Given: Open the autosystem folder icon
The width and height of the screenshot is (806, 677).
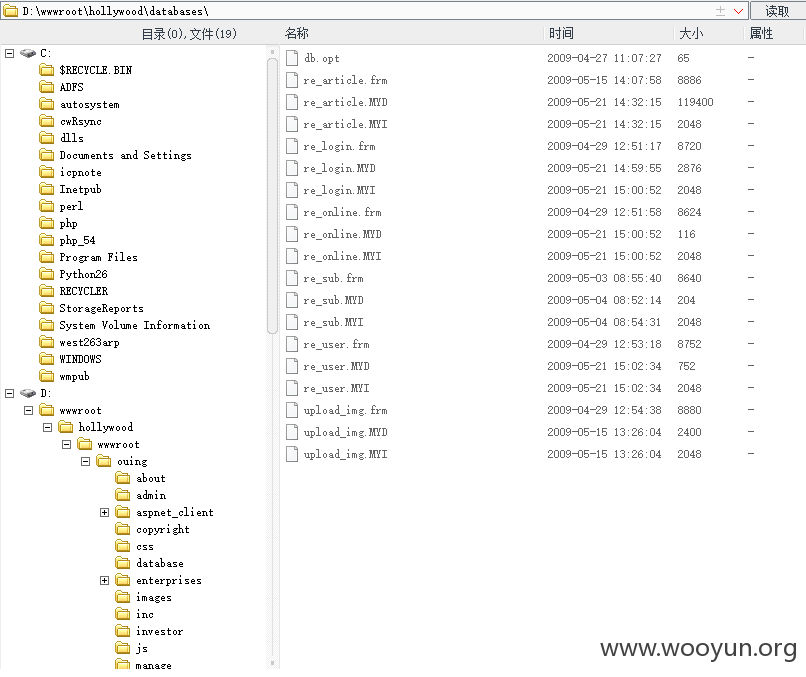Looking at the screenshot, I should (46, 104).
